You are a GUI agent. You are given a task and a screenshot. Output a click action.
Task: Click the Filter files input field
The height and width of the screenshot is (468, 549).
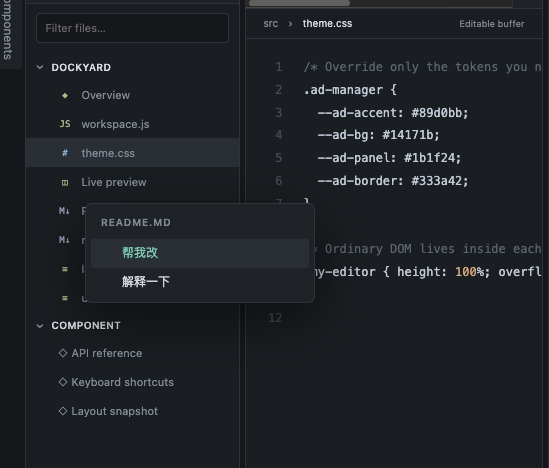click(x=132, y=28)
